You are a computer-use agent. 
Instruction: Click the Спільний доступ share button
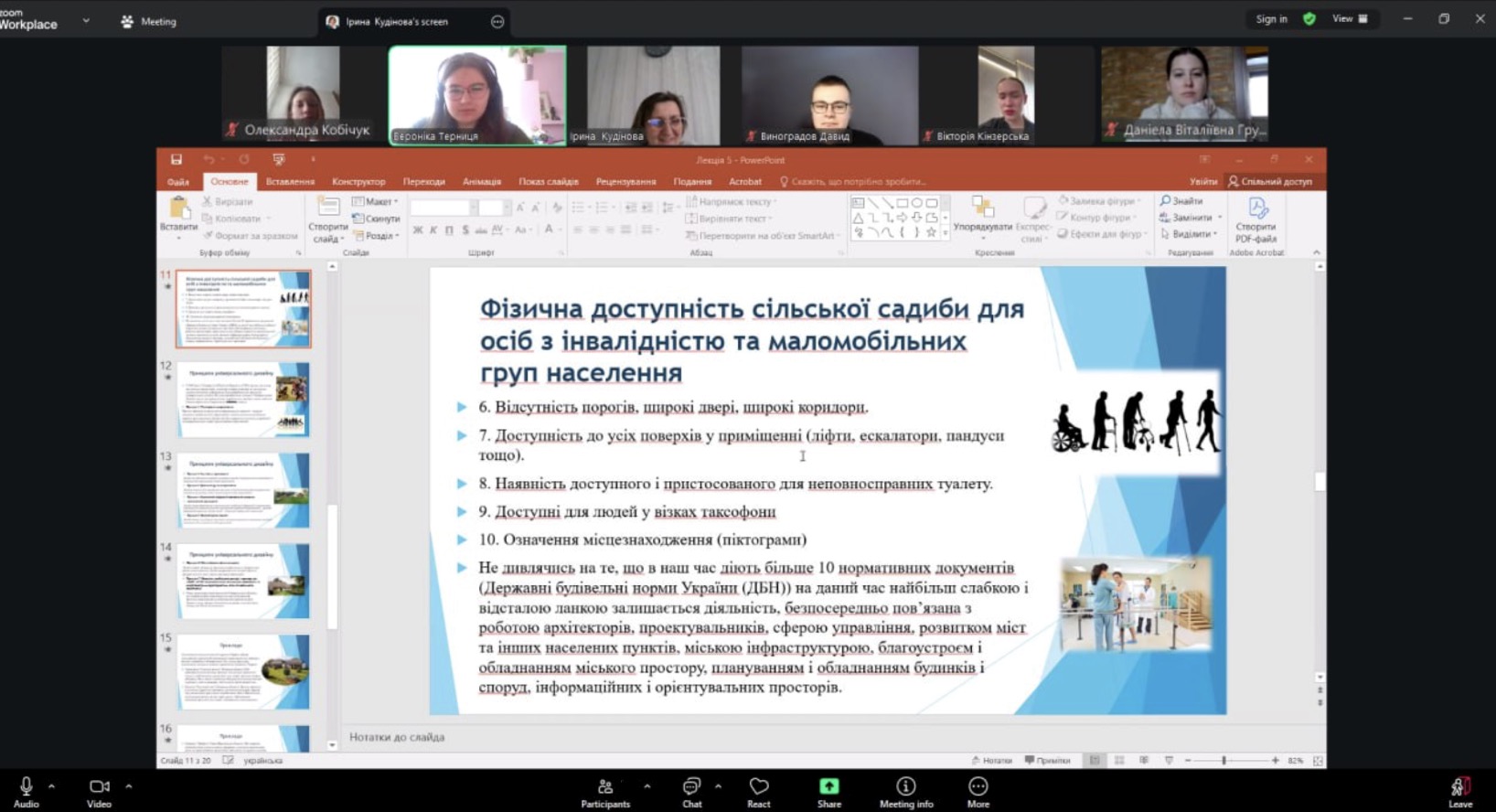coord(1270,182)
